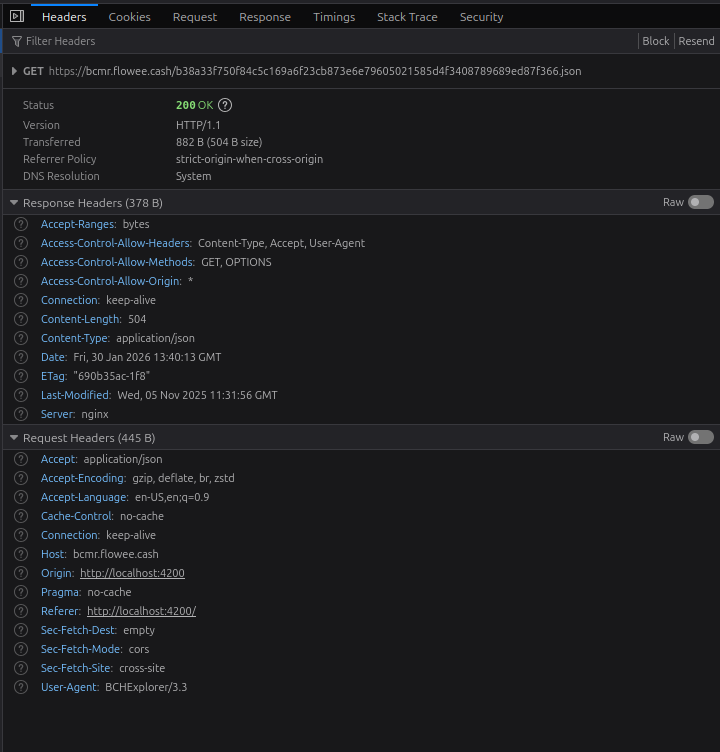This screenshot has width=720, height=752.
Task: Click help icon next to Sec-Fetch-Mode header
Action: [x=21, y=649]
